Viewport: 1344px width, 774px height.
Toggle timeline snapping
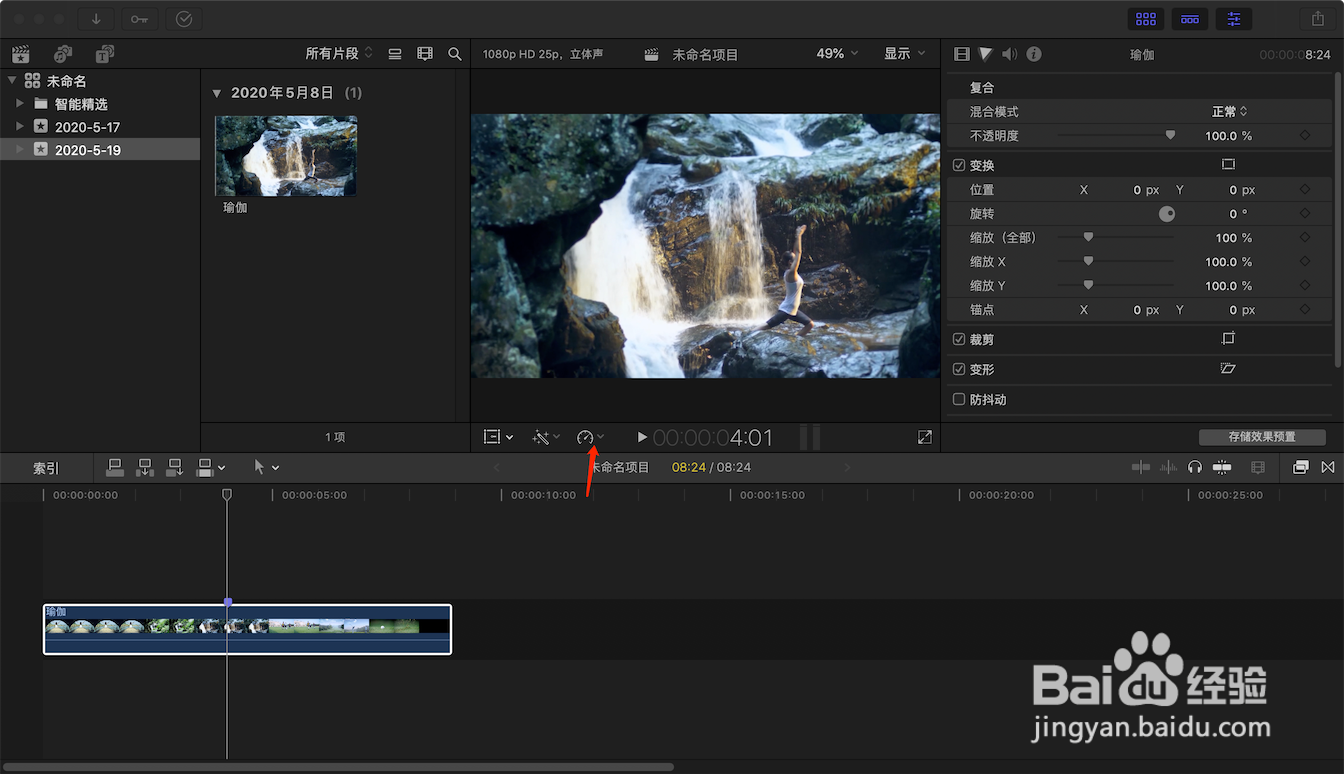tap(1221, 467)
